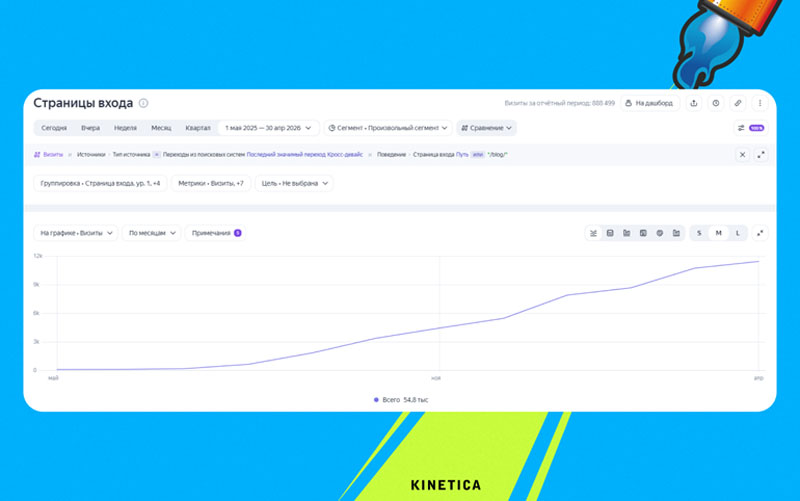The height and width of the screenshot is (501, 800).
Task: Click the 6k y-axis label
Action: [36, 313]
